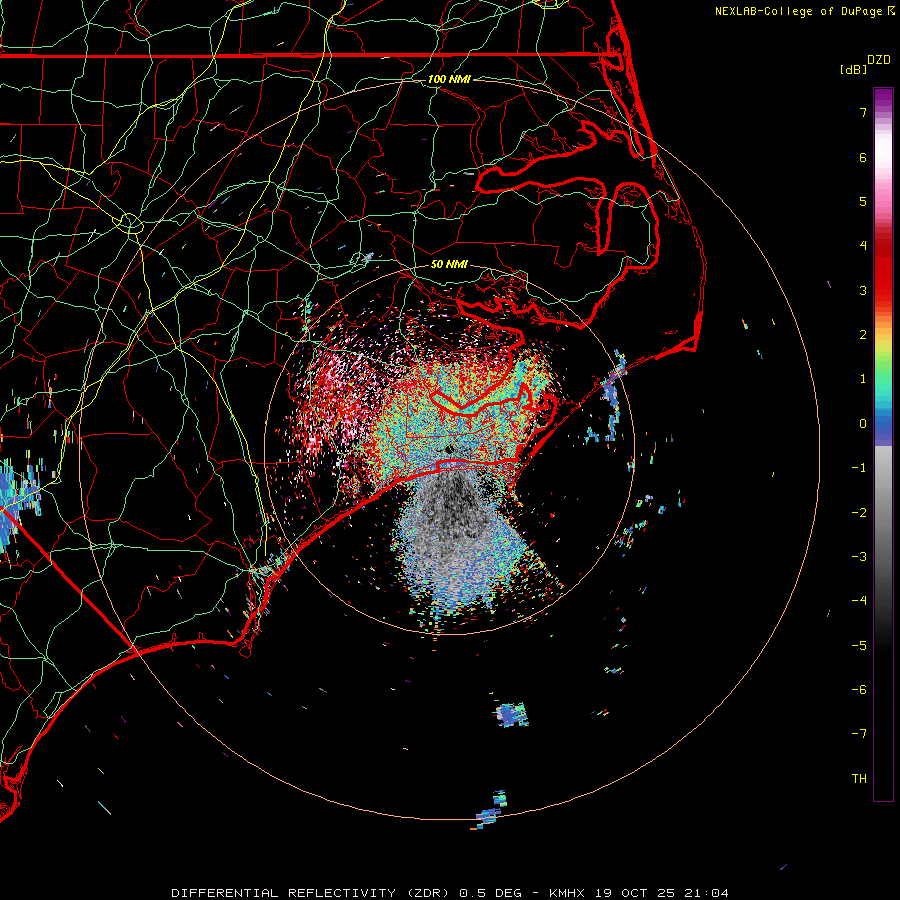Click the 5 value on color scale
900x900 pixels.
[863, 201]
